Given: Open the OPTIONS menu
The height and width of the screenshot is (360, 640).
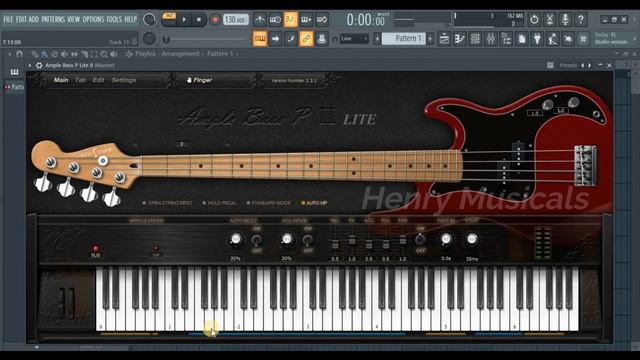Looking at the screenshot, I should click(93, 19).
